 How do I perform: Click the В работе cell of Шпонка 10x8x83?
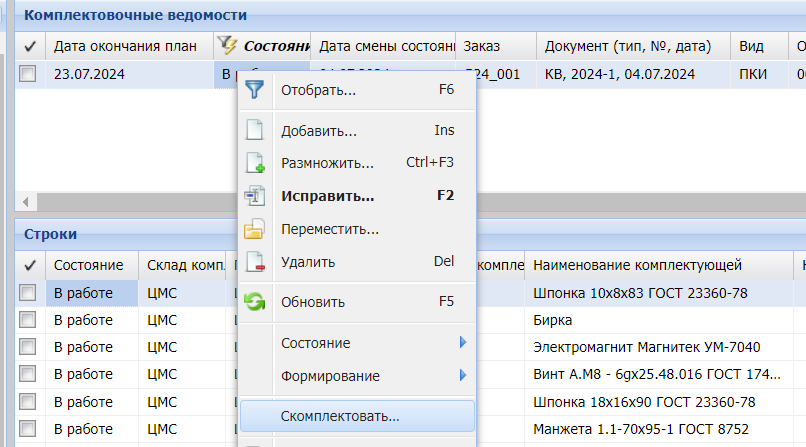point(91,293)
